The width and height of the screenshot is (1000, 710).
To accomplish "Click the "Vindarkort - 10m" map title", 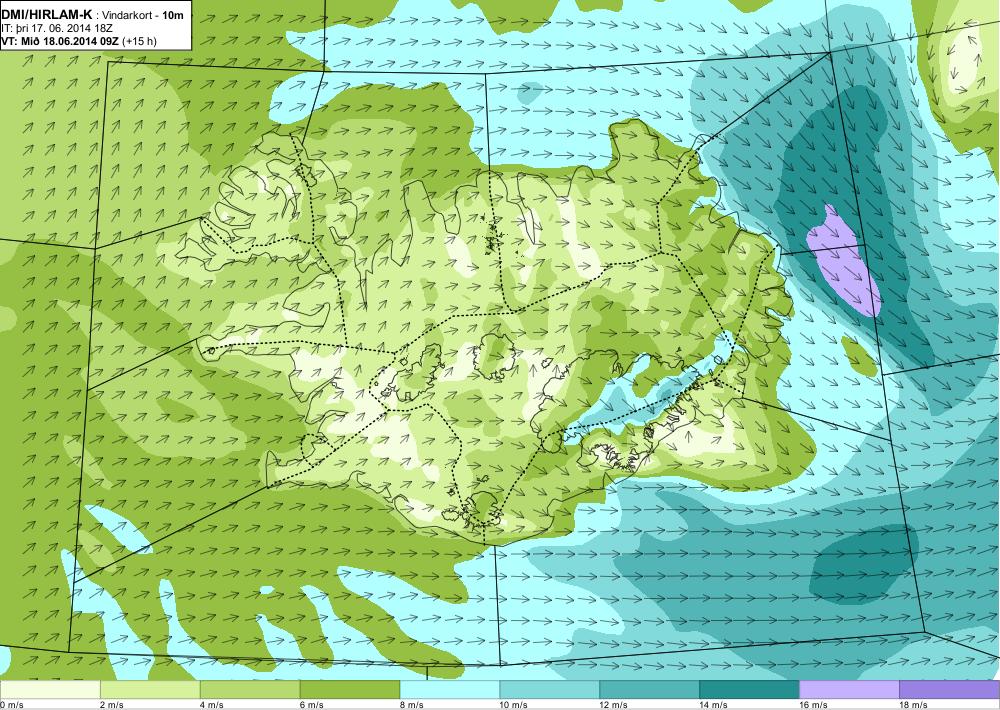I will pyautogui.click(x=143, y=15).
